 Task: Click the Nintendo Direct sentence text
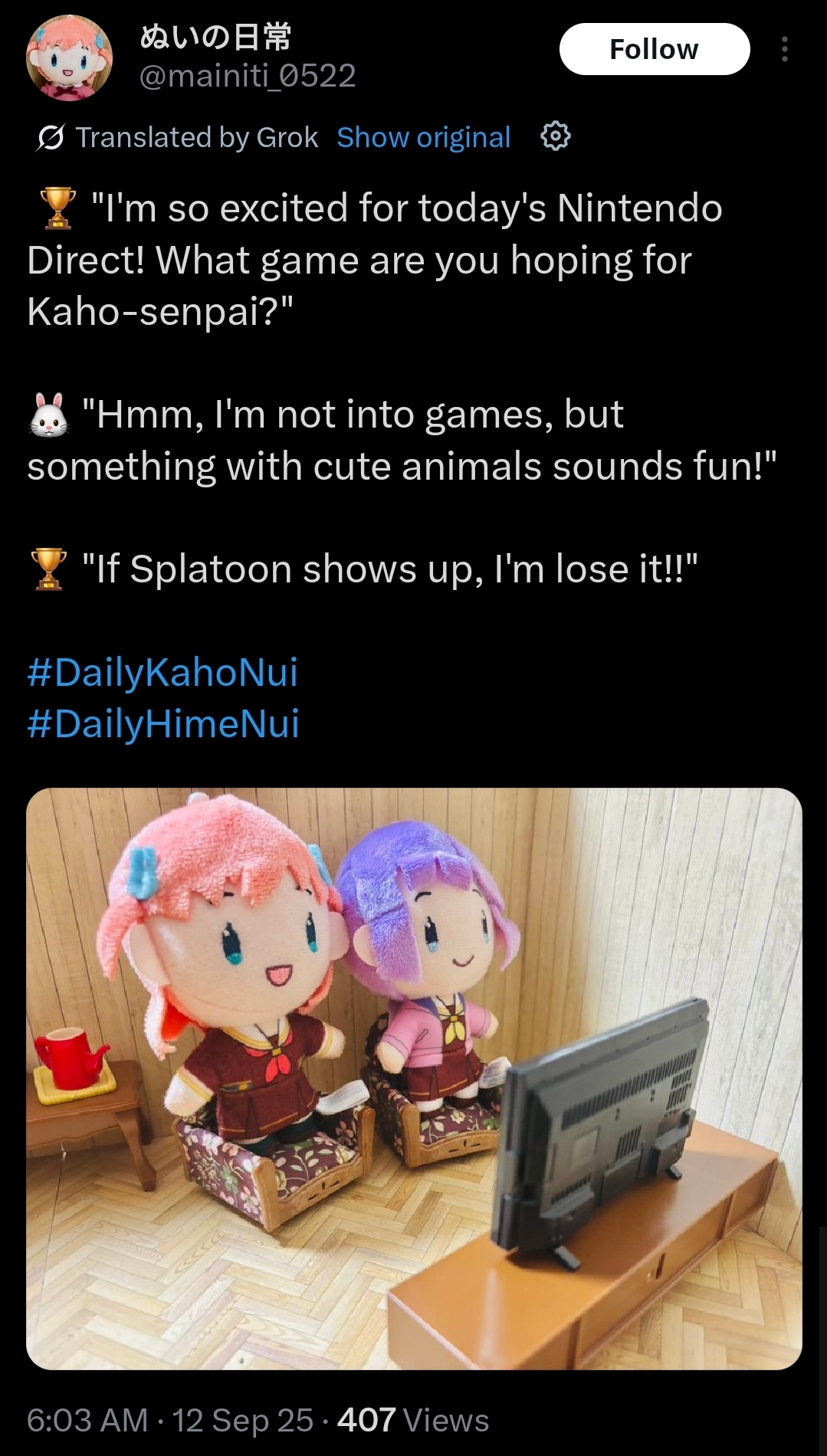[375, 260]
